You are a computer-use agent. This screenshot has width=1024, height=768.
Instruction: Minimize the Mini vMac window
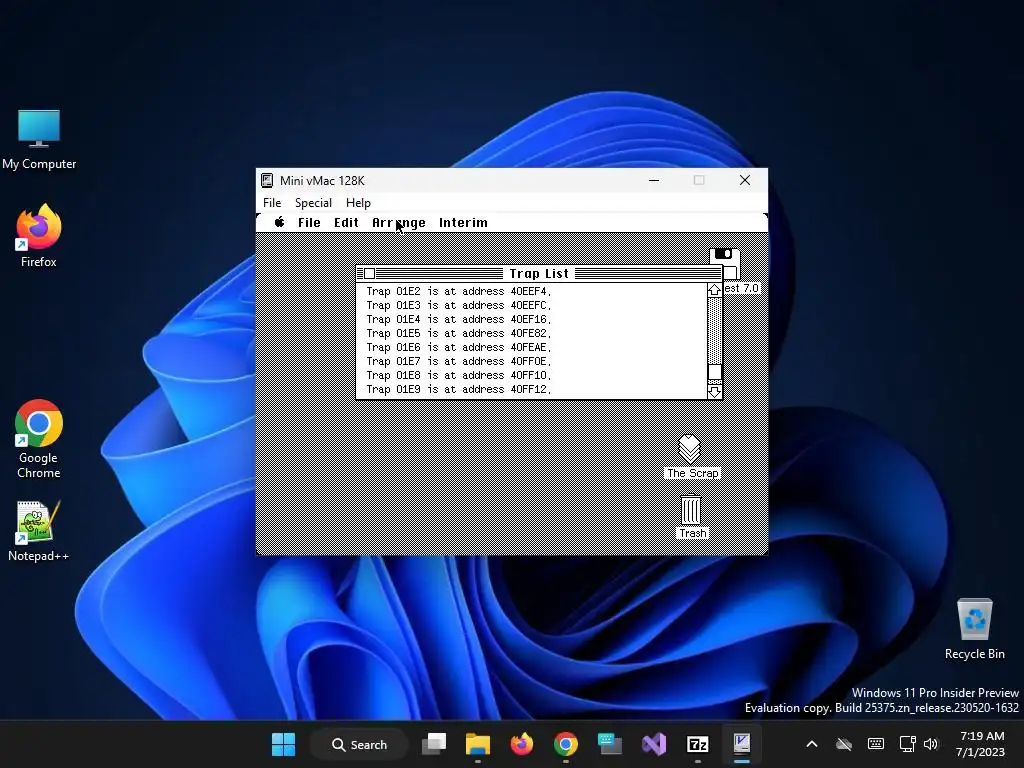[654, 180]
